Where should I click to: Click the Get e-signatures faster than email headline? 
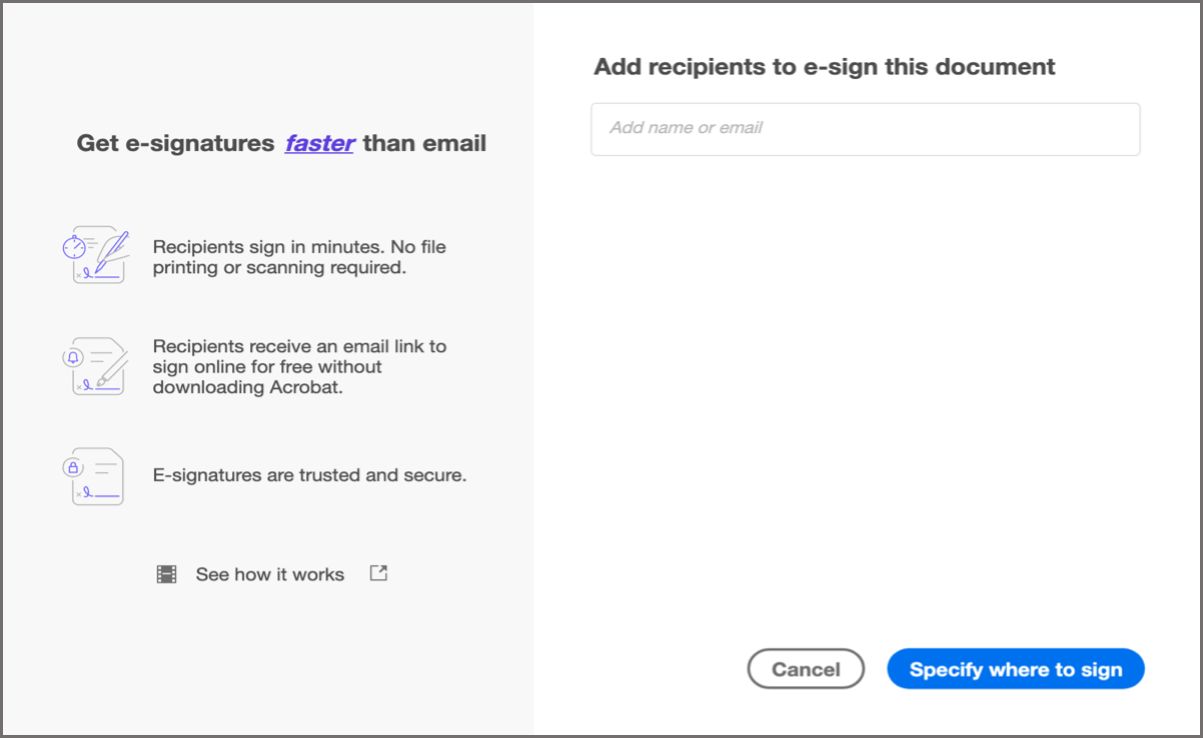click(280, 143)
